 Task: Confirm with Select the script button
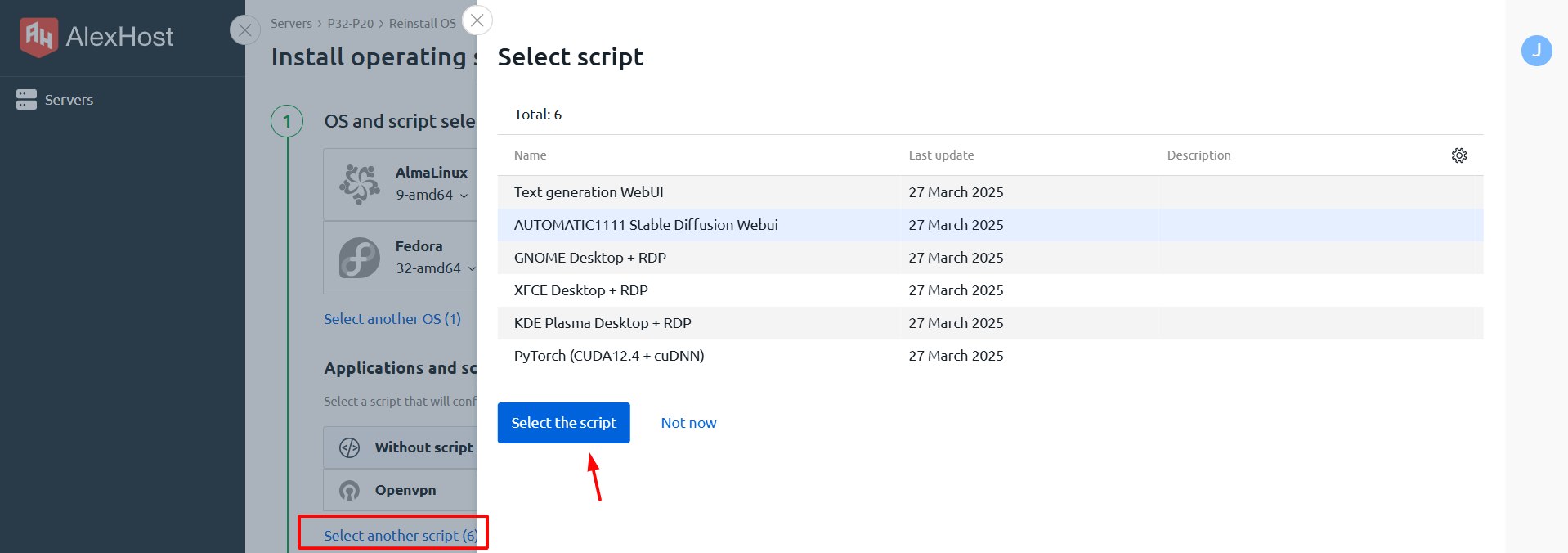(x=564, y=423)
